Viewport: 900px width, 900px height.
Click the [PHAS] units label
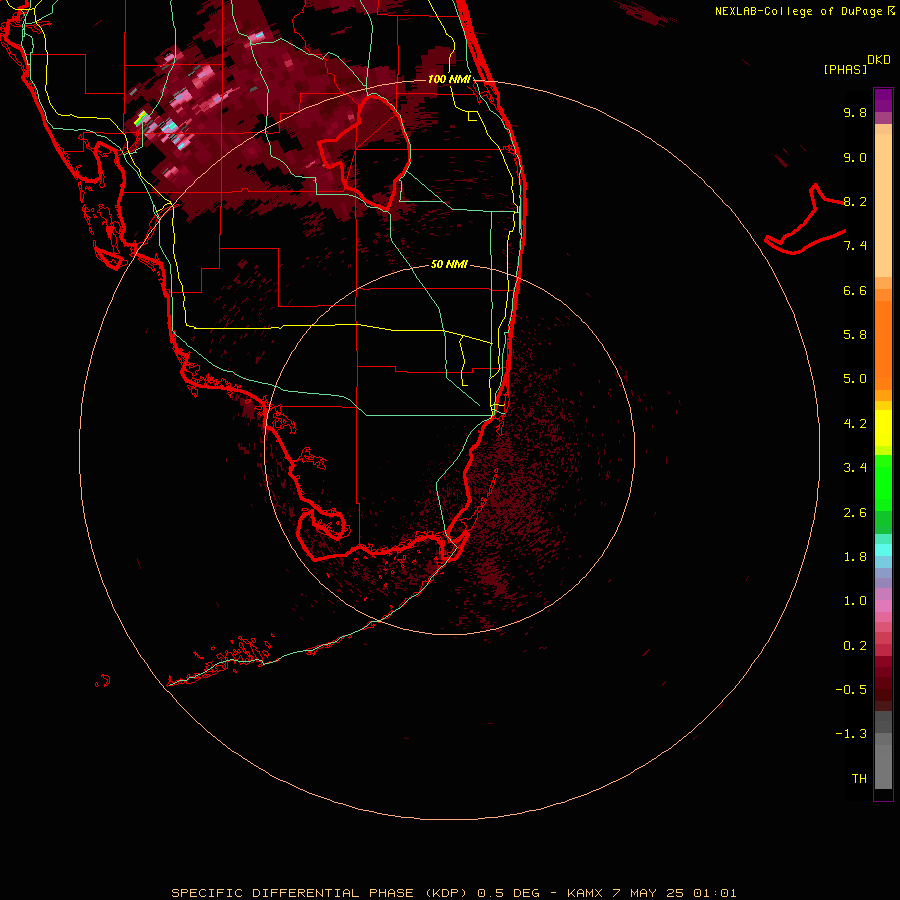[x=845, y=69]
